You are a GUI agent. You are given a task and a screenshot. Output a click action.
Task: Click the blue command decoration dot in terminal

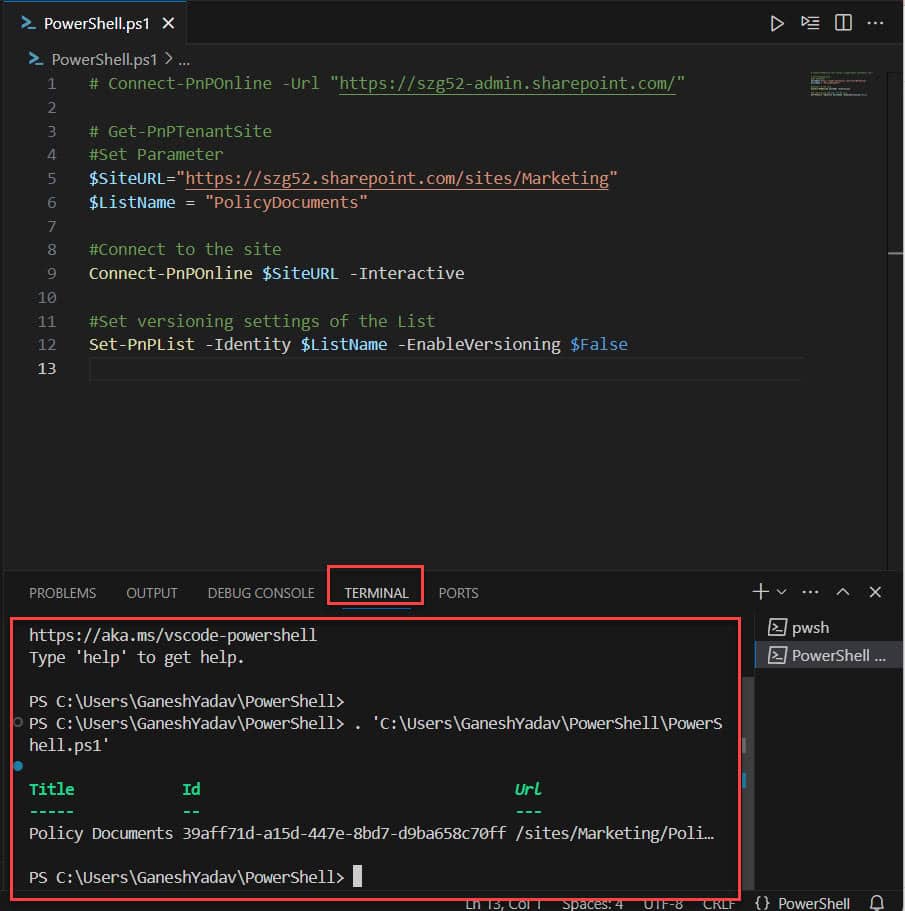coord(18,766)
